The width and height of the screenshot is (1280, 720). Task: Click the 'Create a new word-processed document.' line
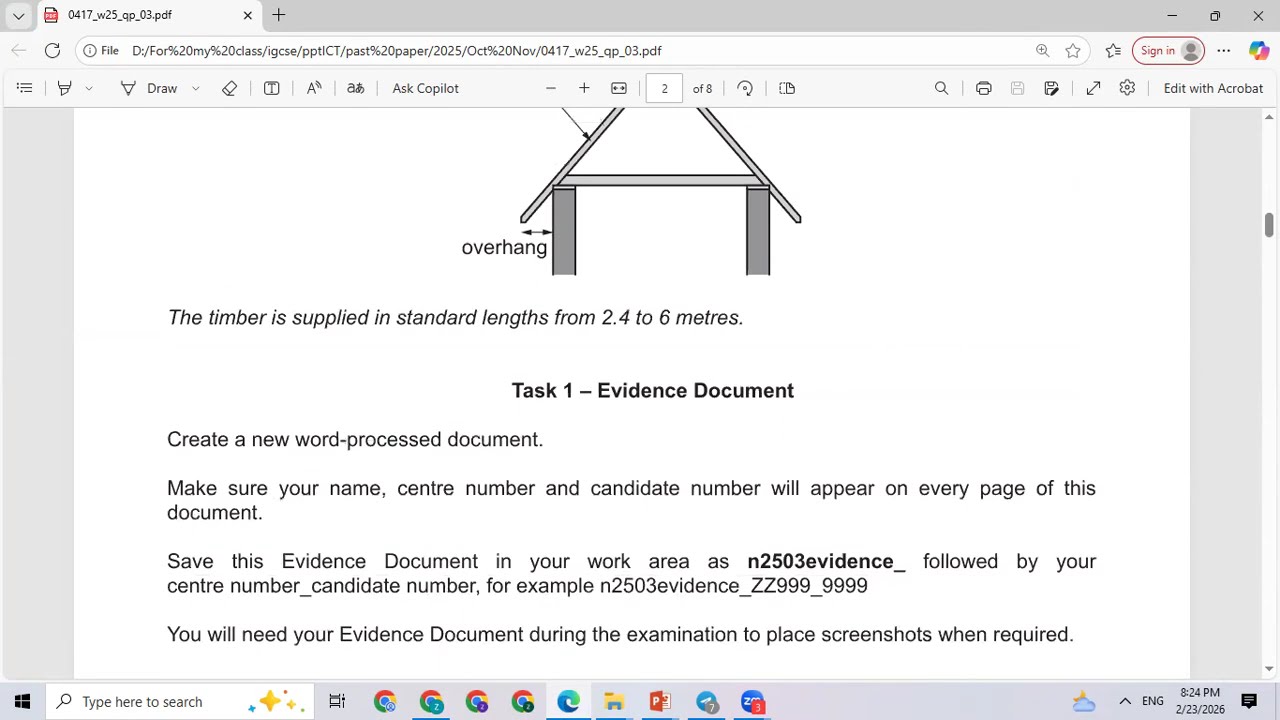click(x=355, y=440)
